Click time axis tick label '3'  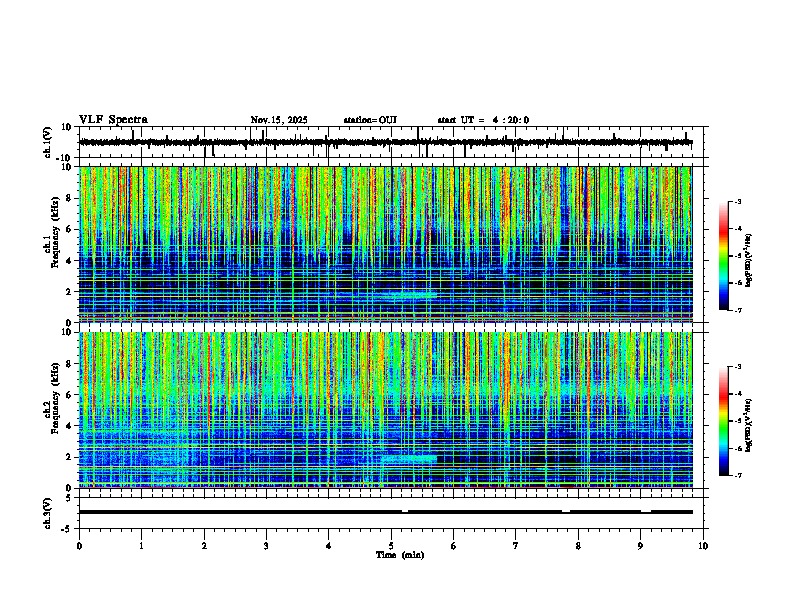point(267,546)
